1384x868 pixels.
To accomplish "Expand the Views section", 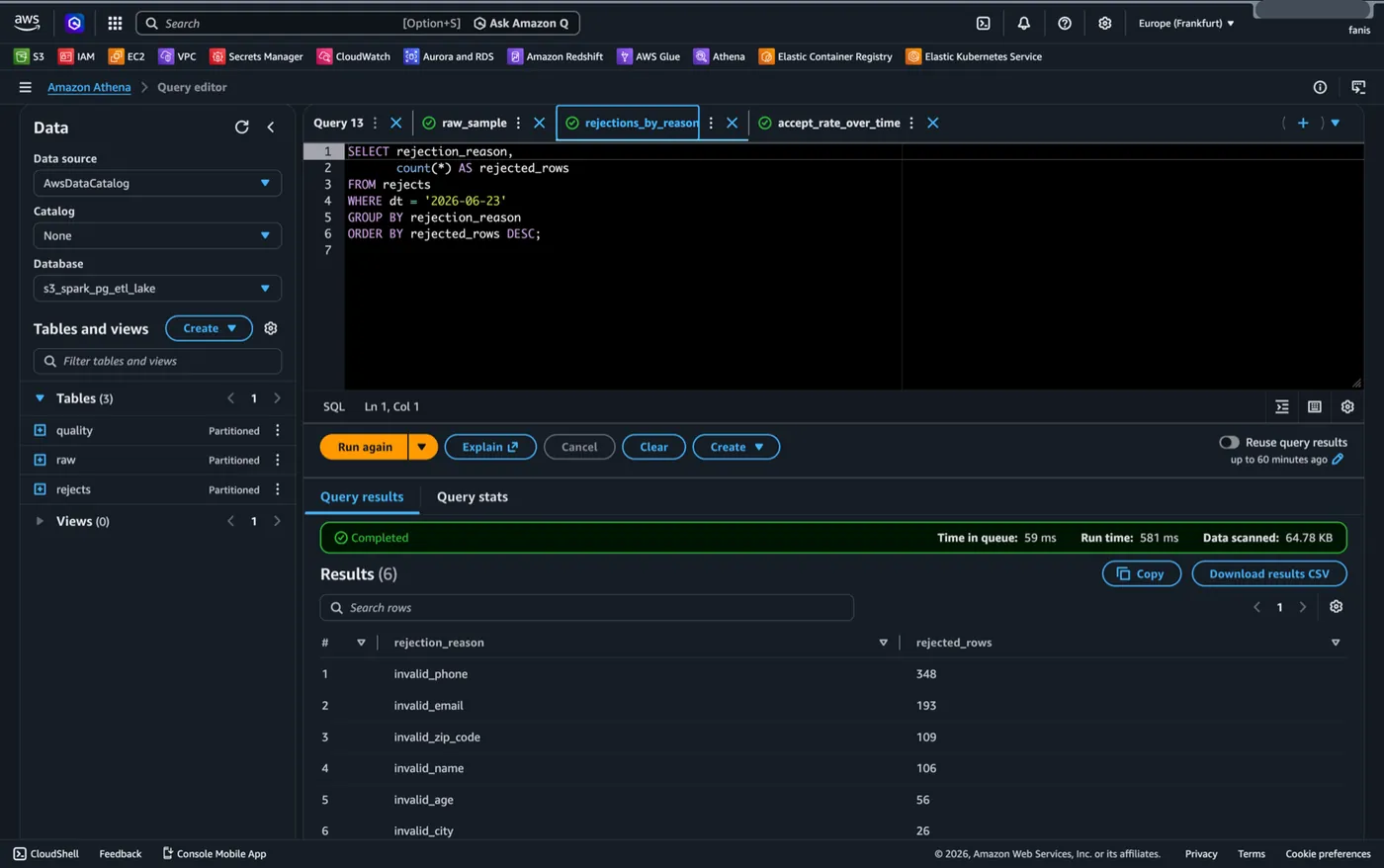I will 40,521.
